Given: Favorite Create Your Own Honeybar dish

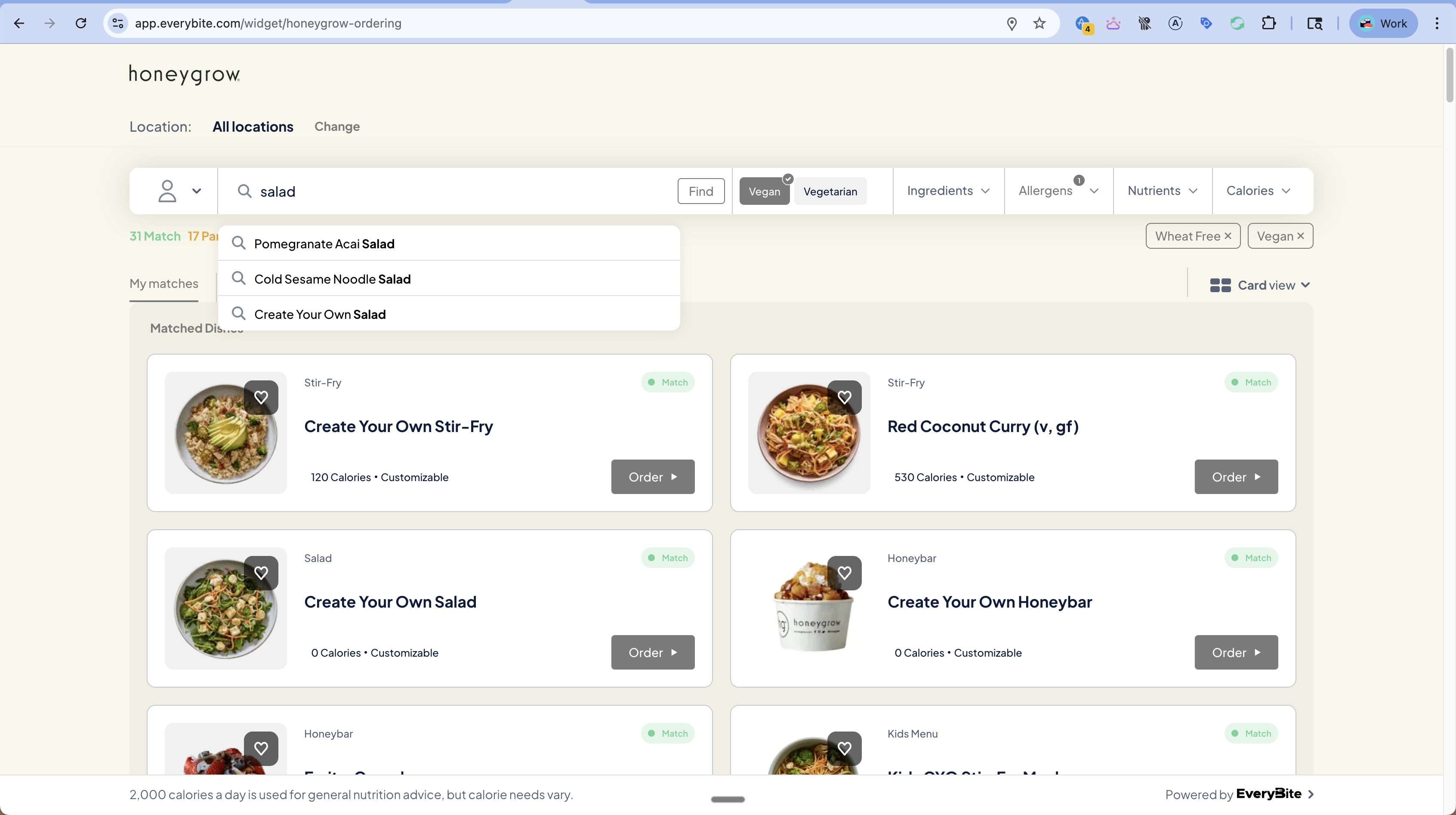Looking at the screenshot, I should tap(845, 573).
